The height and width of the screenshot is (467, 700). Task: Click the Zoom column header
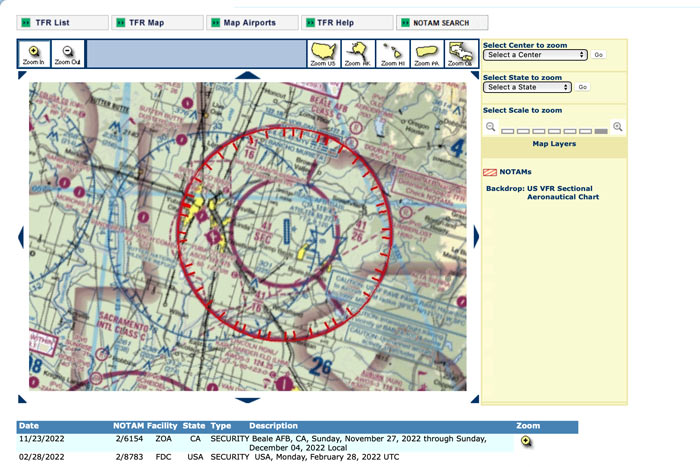pos(528,426)
